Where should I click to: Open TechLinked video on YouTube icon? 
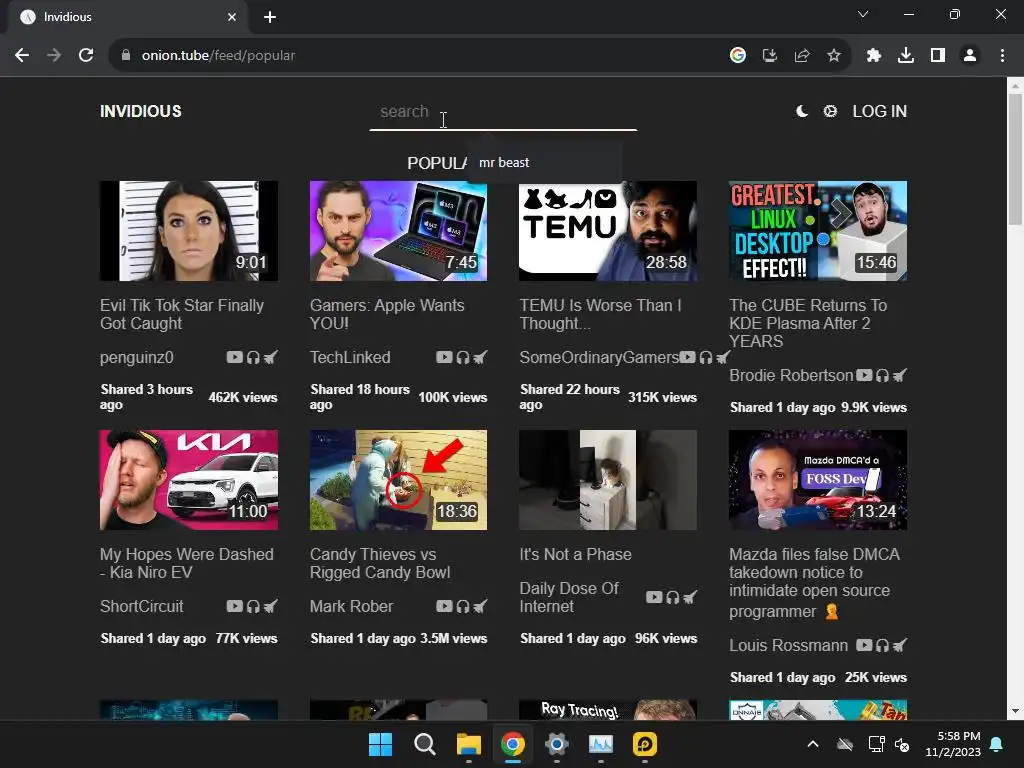[x=444, y=357]
